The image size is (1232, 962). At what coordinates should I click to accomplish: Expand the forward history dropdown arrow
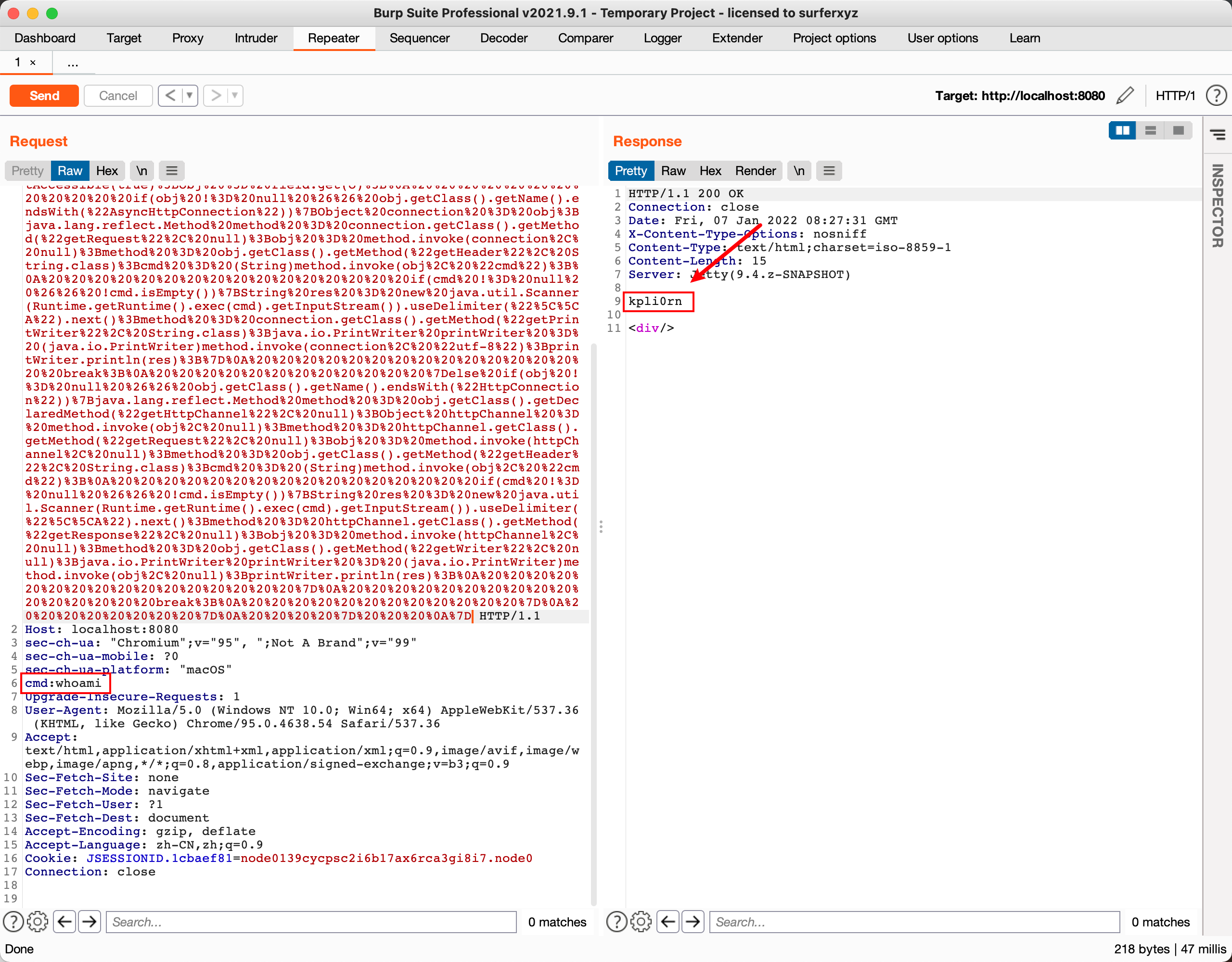point(235,95)
